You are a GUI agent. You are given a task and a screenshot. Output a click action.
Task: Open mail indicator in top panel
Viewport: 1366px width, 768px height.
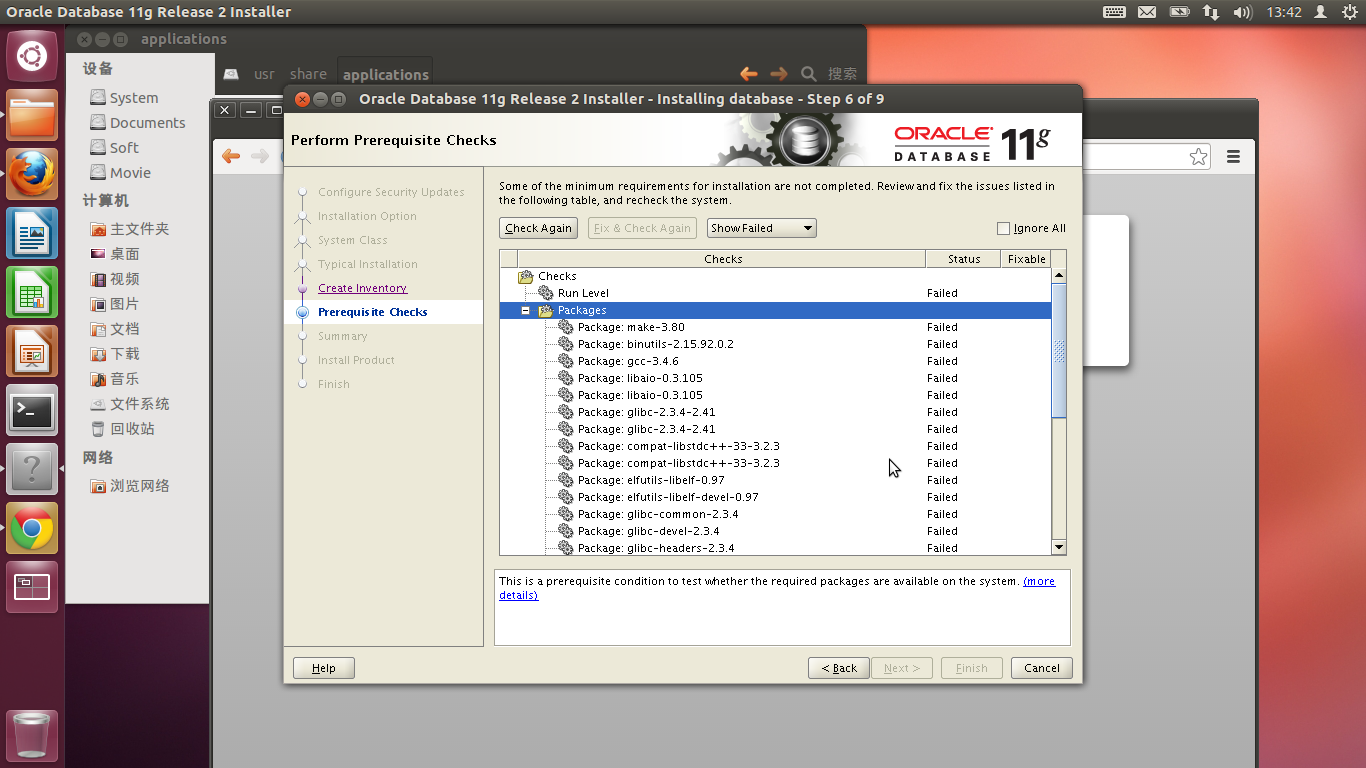pos(1147,12)
